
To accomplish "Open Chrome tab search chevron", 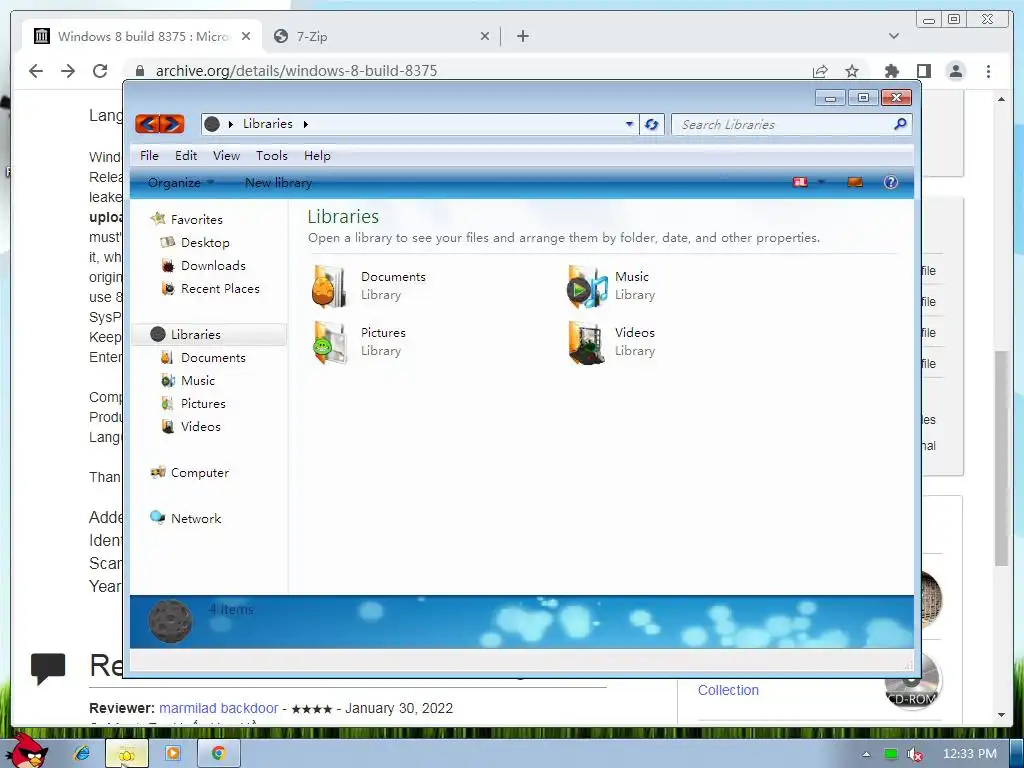I will click(x=894, y=36).
